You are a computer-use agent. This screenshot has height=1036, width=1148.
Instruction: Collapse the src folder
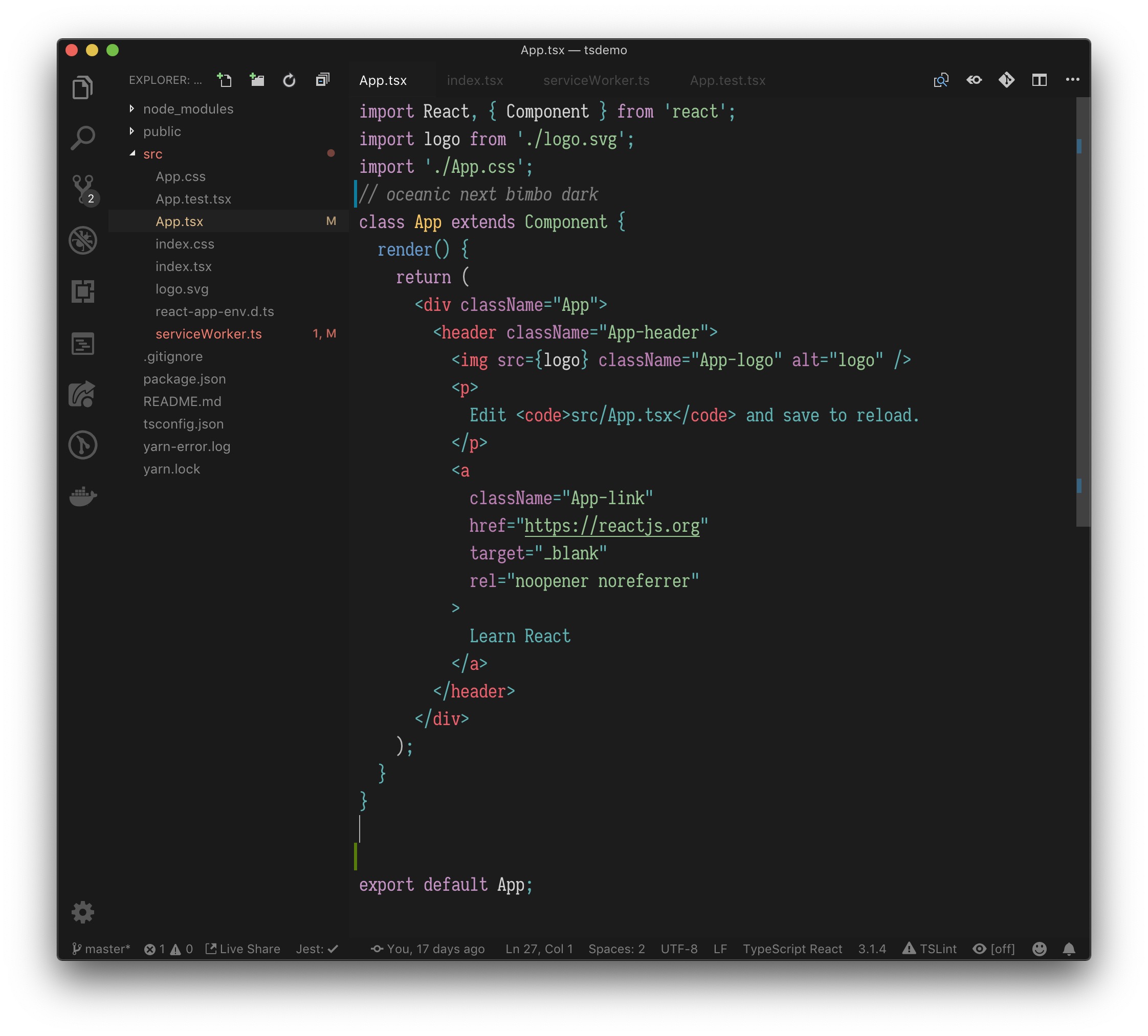[152, 154]
